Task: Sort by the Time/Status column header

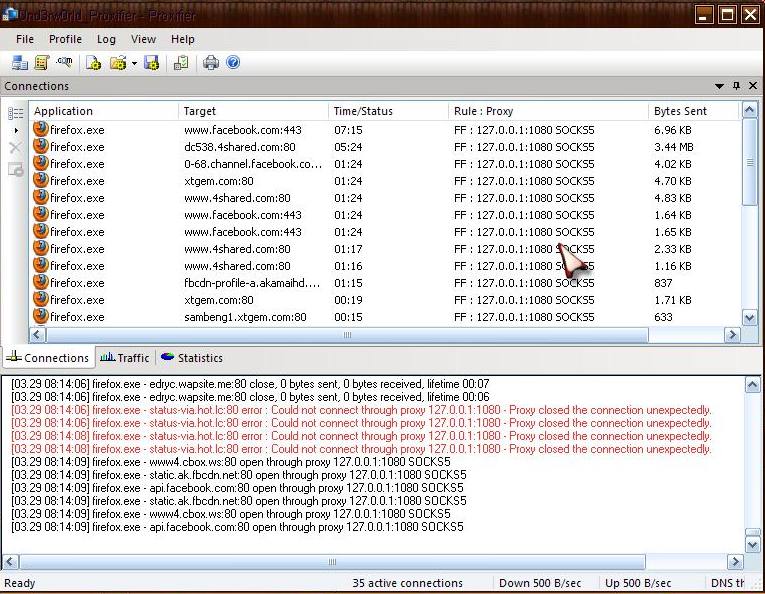Action: pyautogui.click(x=363, y=111)
